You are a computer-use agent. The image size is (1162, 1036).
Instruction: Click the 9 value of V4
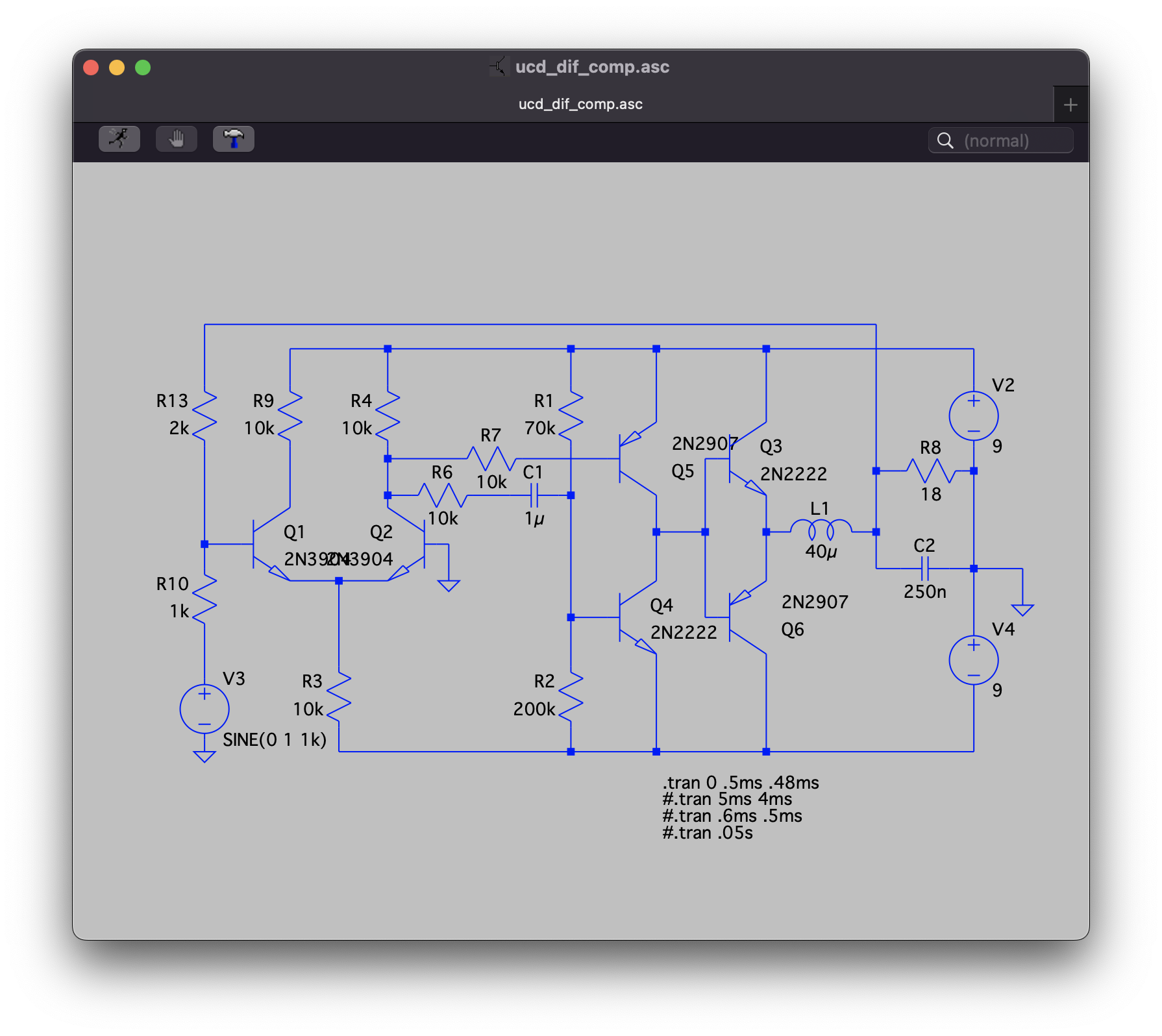pos(997,691)
